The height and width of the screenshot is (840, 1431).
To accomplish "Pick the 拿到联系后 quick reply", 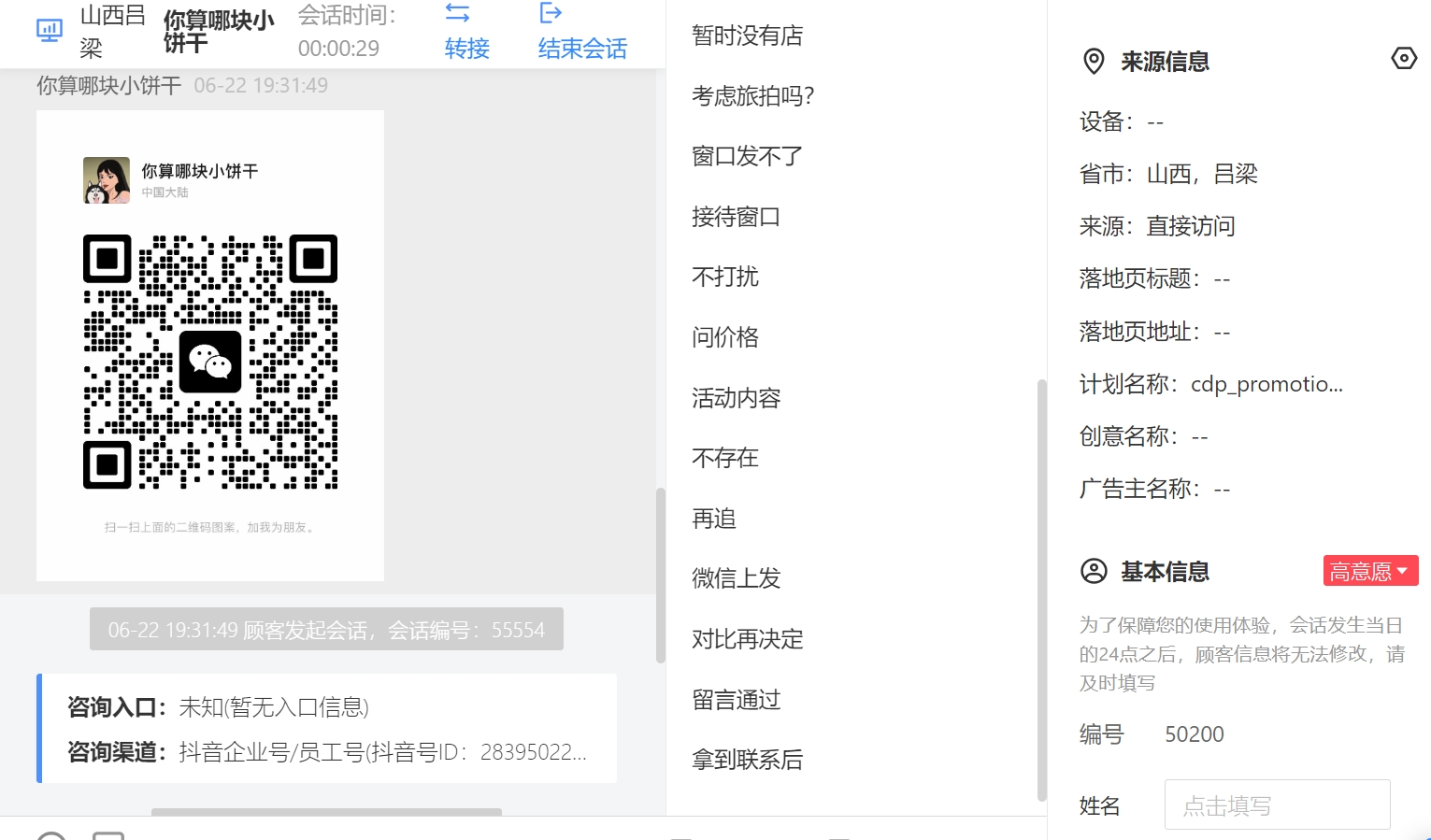I will [x=747, y=760].
